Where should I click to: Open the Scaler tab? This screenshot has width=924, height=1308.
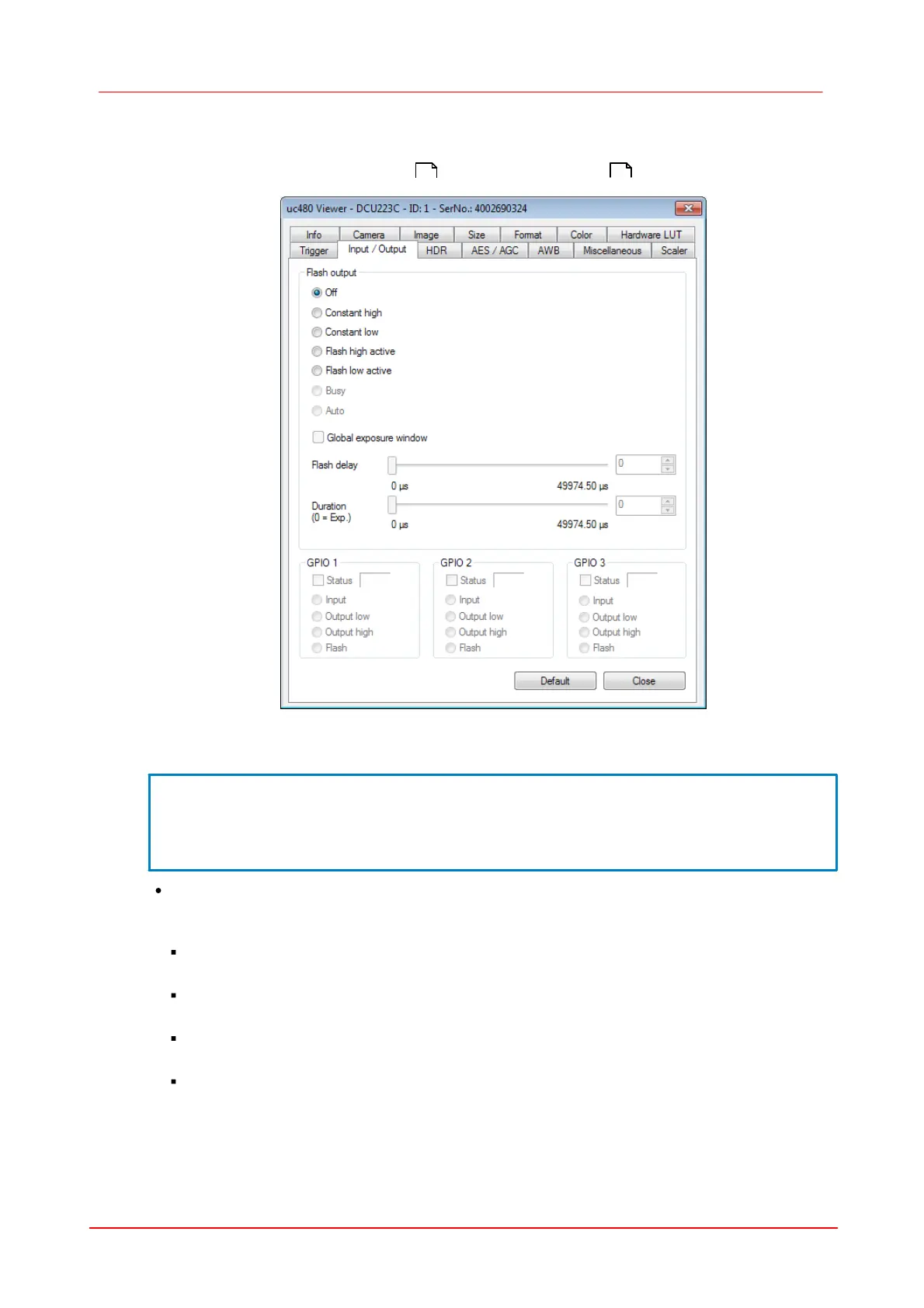[674, 251]
